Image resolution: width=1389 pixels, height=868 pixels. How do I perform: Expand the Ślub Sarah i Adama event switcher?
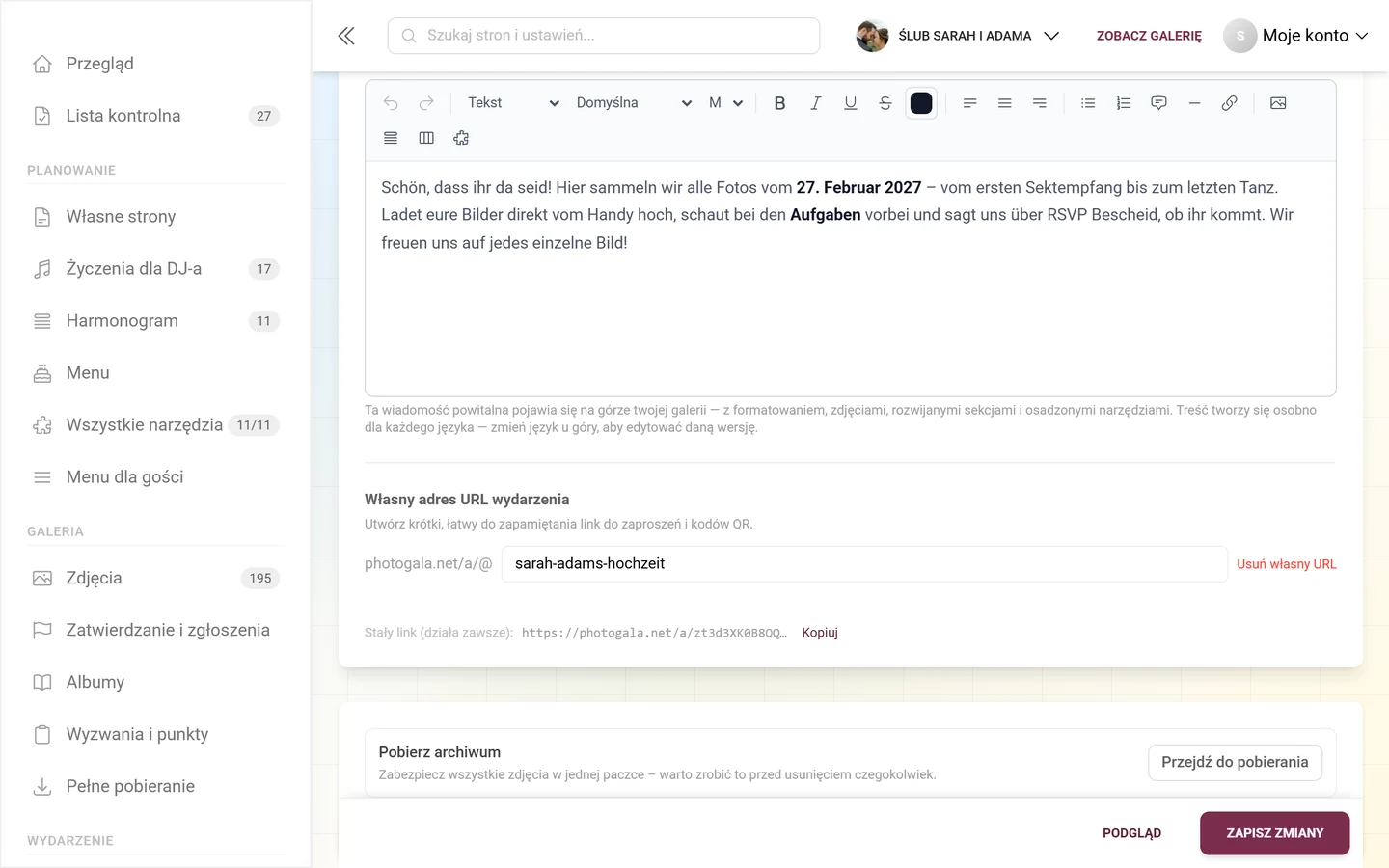[958, 36]
